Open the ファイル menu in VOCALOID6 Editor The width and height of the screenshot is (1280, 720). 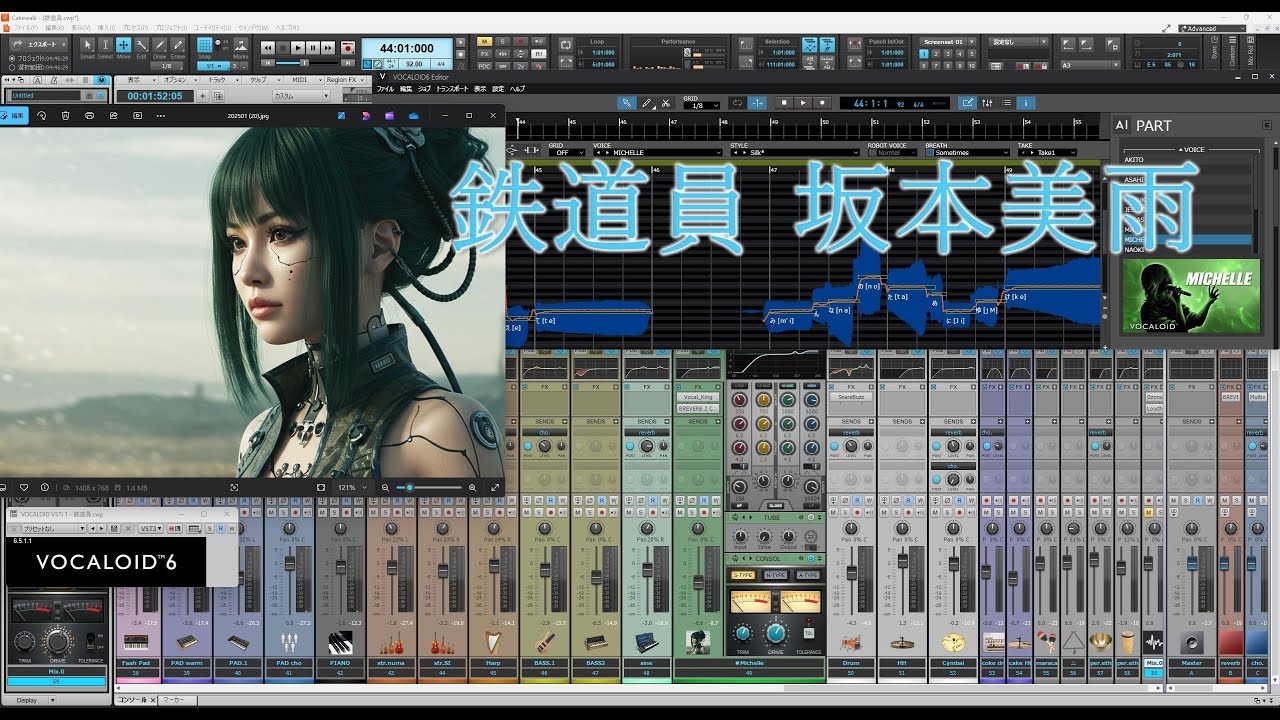tap(388, 88)
